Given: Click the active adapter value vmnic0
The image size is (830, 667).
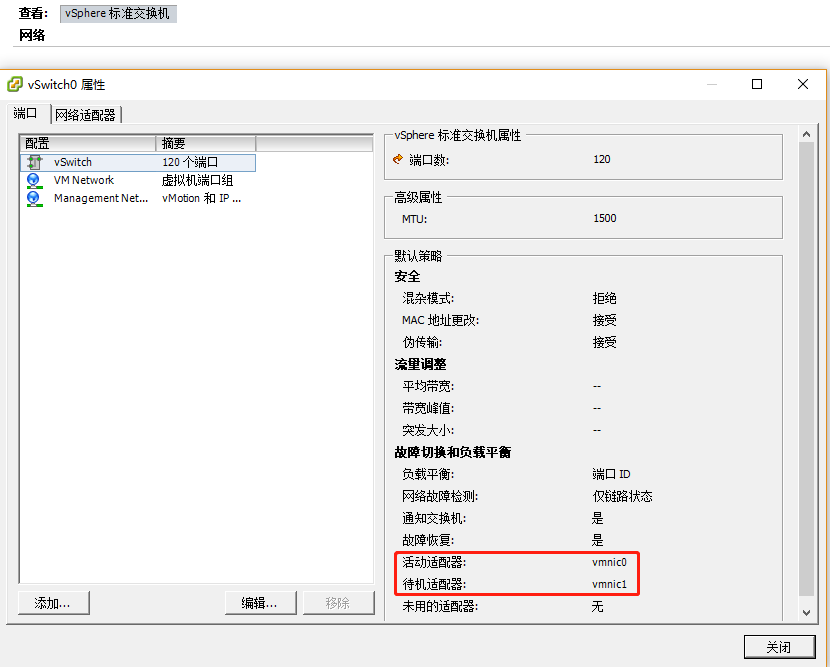Looking at the screenshot, I should click(x=609, y=562).
